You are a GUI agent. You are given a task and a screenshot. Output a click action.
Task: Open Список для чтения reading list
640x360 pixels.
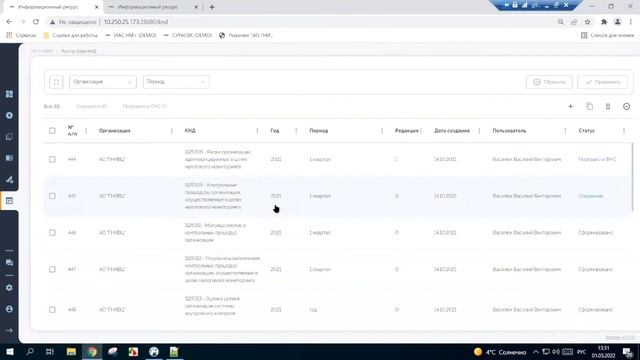click(x=607, y=36)
